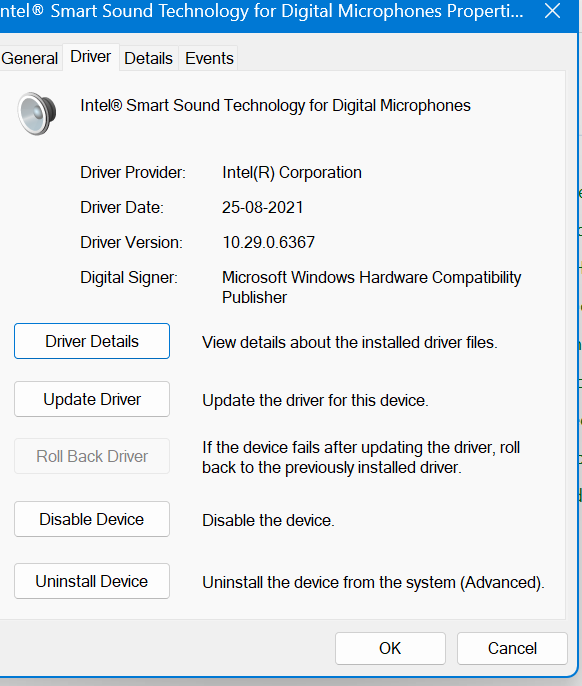This screenshot has width=582, height=686.
Task: Click the driver version value 10.29.0.6367
Action: [269, 242]
